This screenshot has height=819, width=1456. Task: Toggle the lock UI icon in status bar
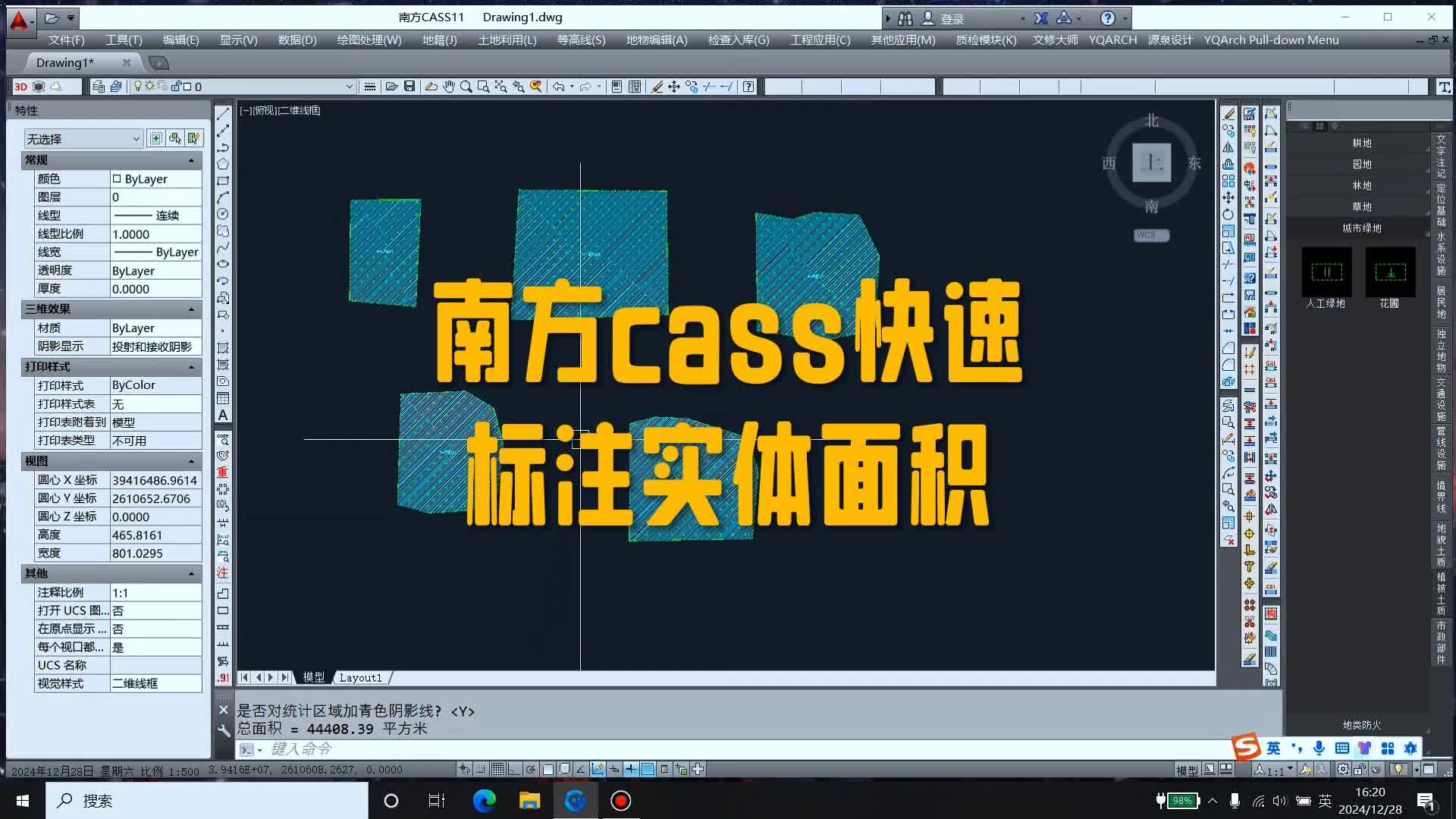(x=1360, y=769)
